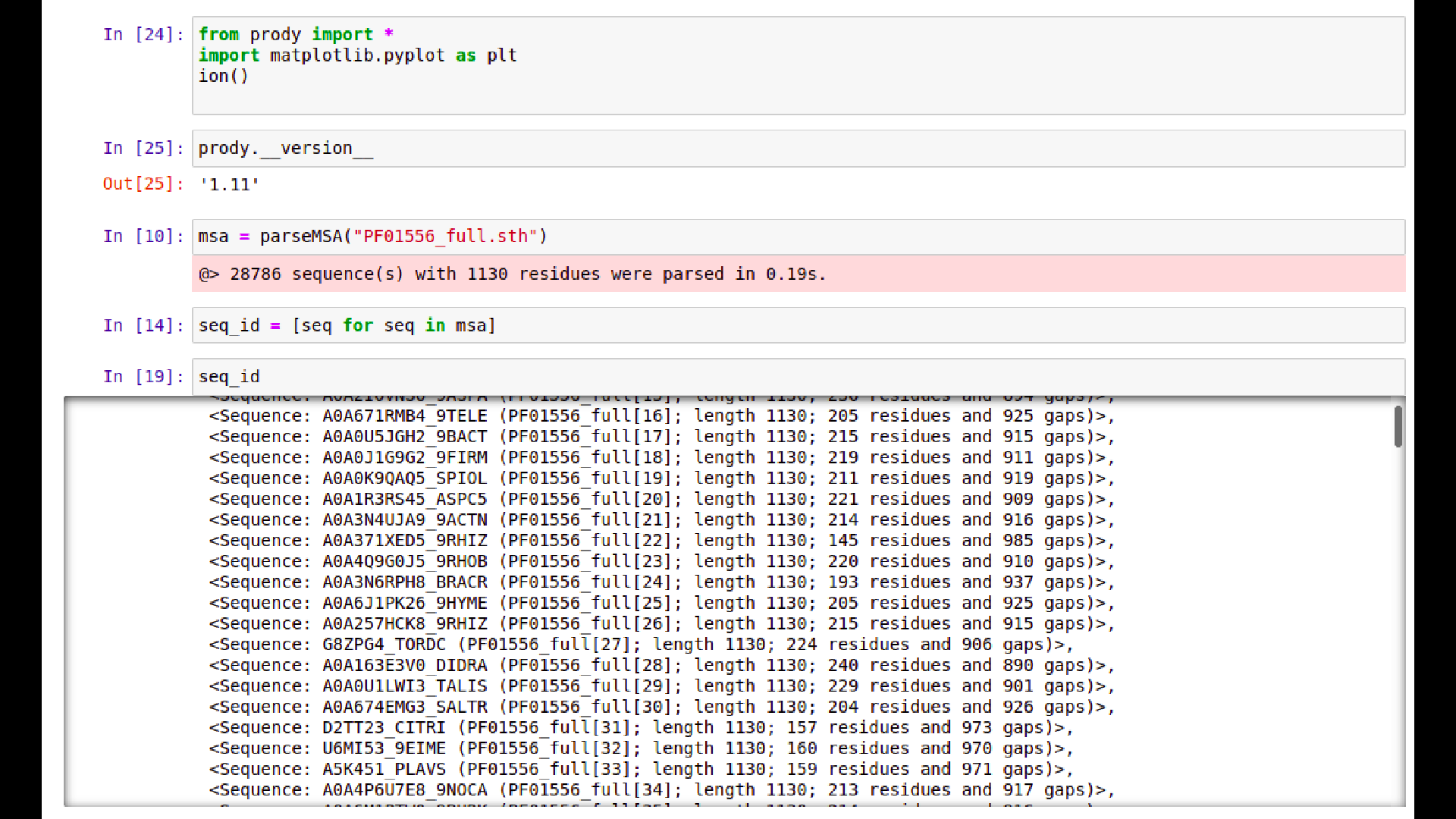This screenshot has height=819, width=1456.
Task: Click the In [10] prompt label
Action: coord(143,236)
